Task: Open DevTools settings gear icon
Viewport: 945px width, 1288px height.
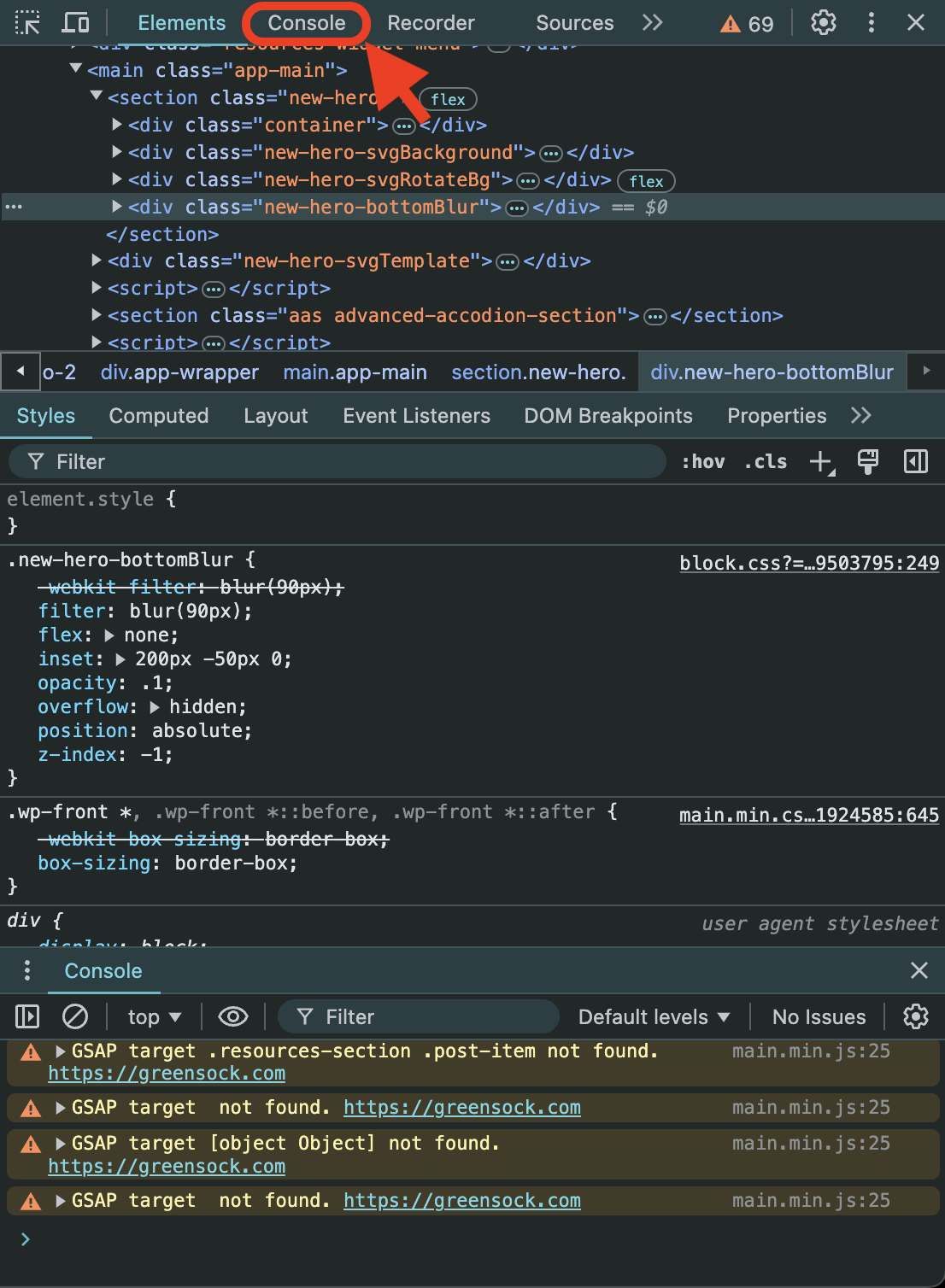Action: pos(823,23)
